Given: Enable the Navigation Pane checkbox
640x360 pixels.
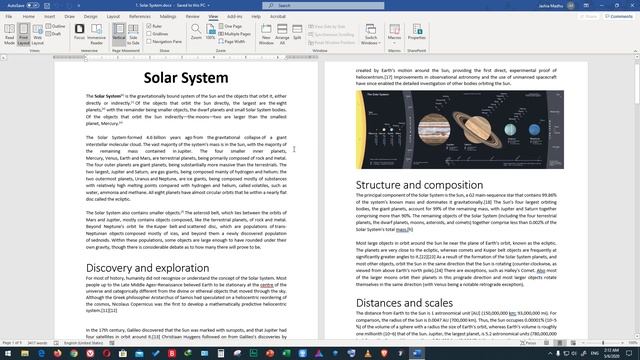Looking at the screenshot, I should click(149, 42).
